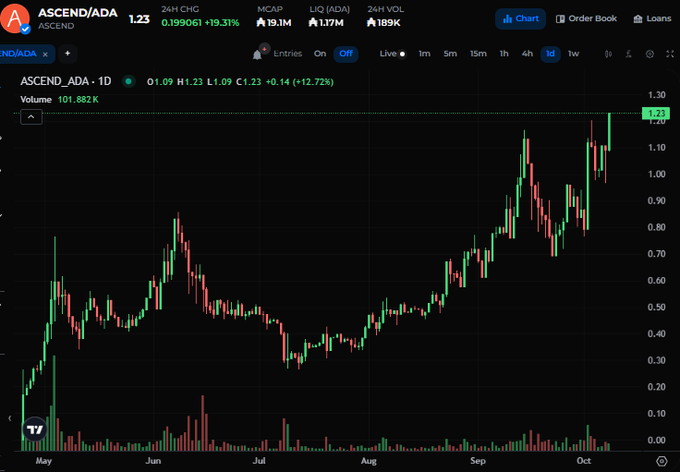Click the 1.30 price axis label
Screen dimensions: 680x472
pos(656,95)
